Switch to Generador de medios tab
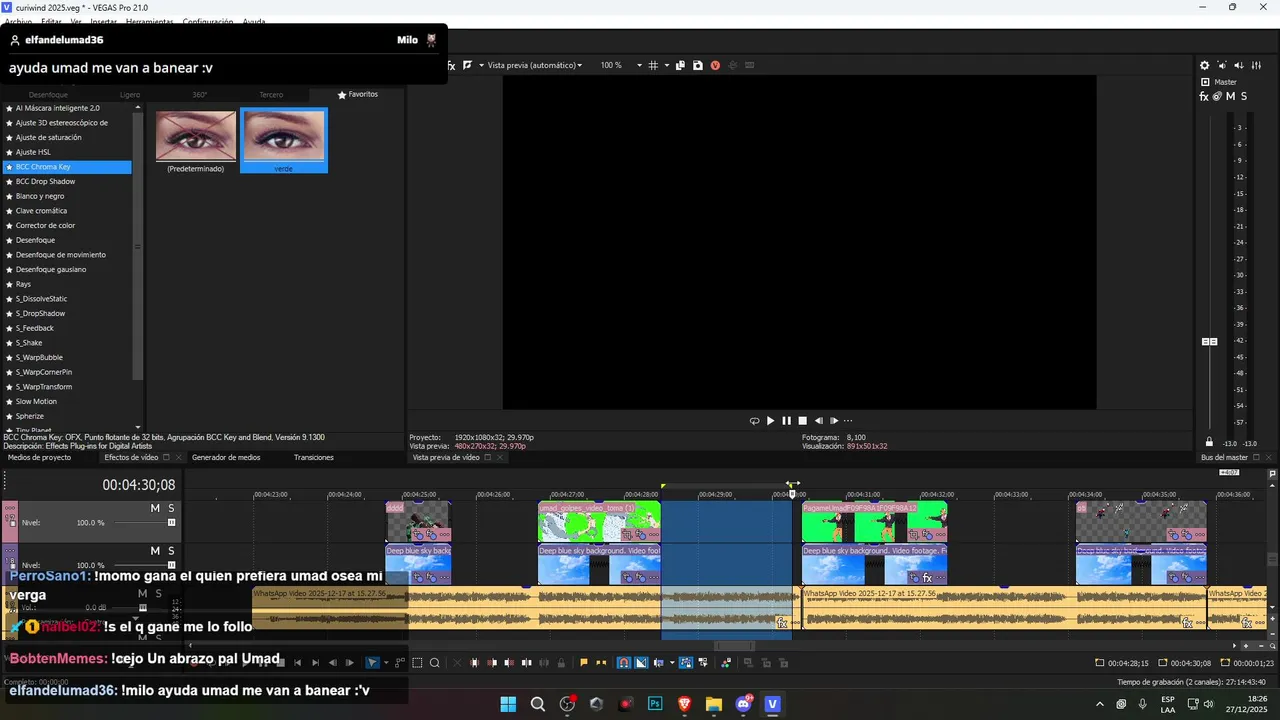Viewport: 1280px width, 720px height. pyautogui.click(x=226, y=457)
